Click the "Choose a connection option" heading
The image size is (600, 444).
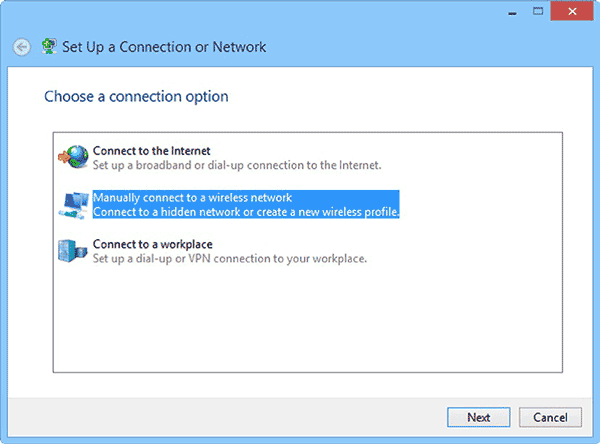[x=136, y=97]
